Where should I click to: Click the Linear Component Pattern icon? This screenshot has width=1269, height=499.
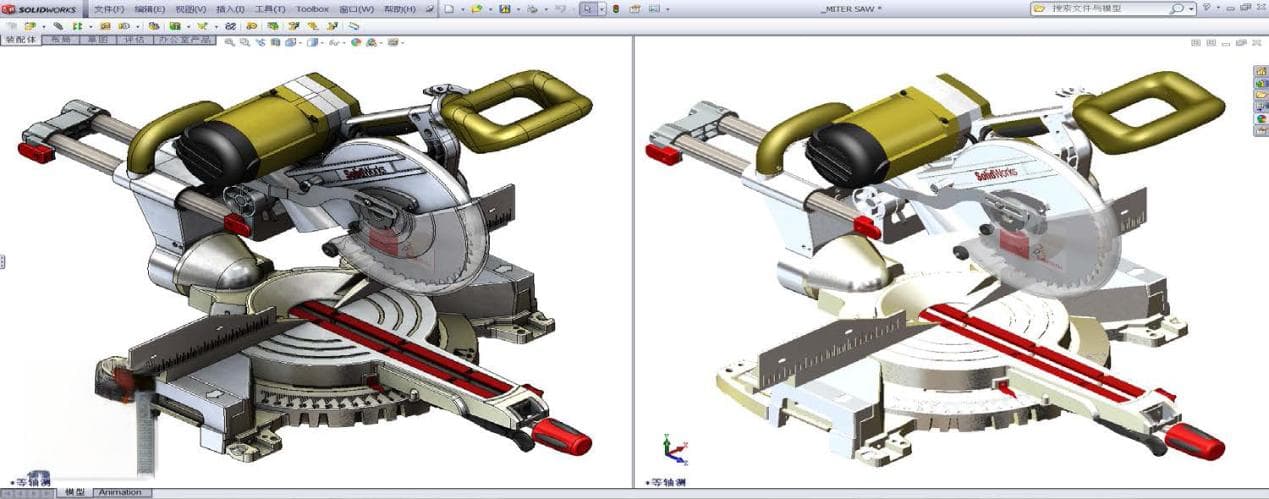[x=77, y=26]
